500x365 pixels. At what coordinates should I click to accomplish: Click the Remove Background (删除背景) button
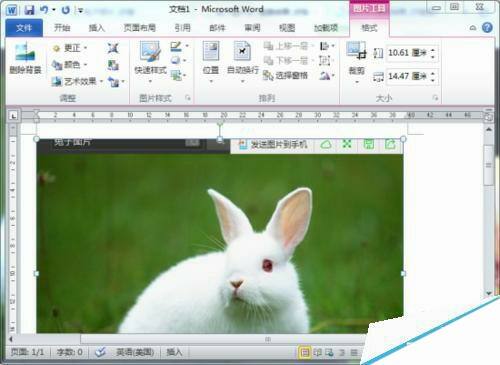pos(25,58)
